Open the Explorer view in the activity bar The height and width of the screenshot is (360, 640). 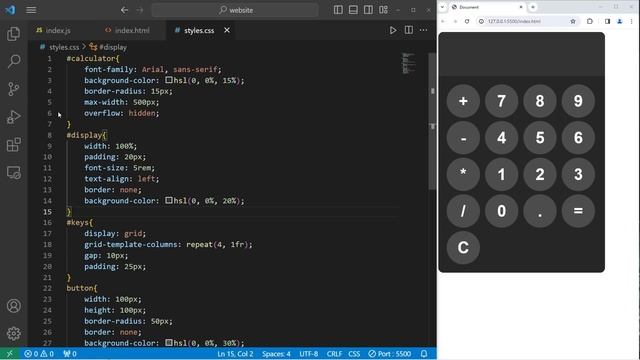pos(13,33)
